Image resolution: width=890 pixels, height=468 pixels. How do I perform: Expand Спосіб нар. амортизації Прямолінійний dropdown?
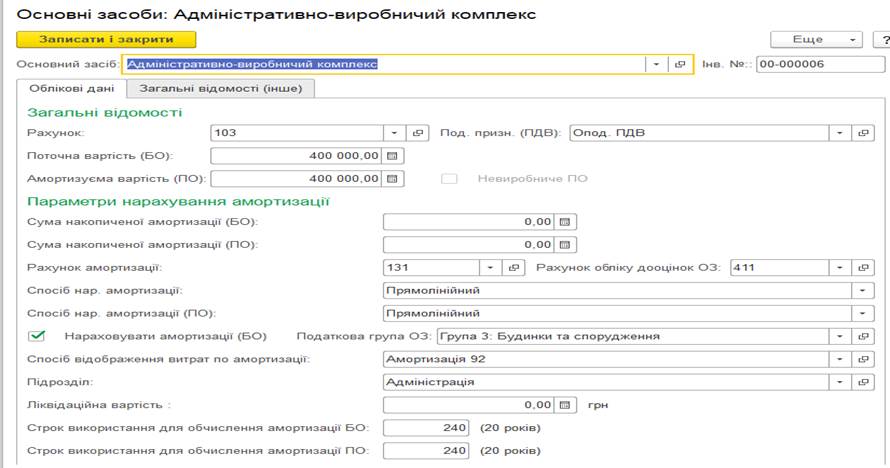click(x=861, y=290)
